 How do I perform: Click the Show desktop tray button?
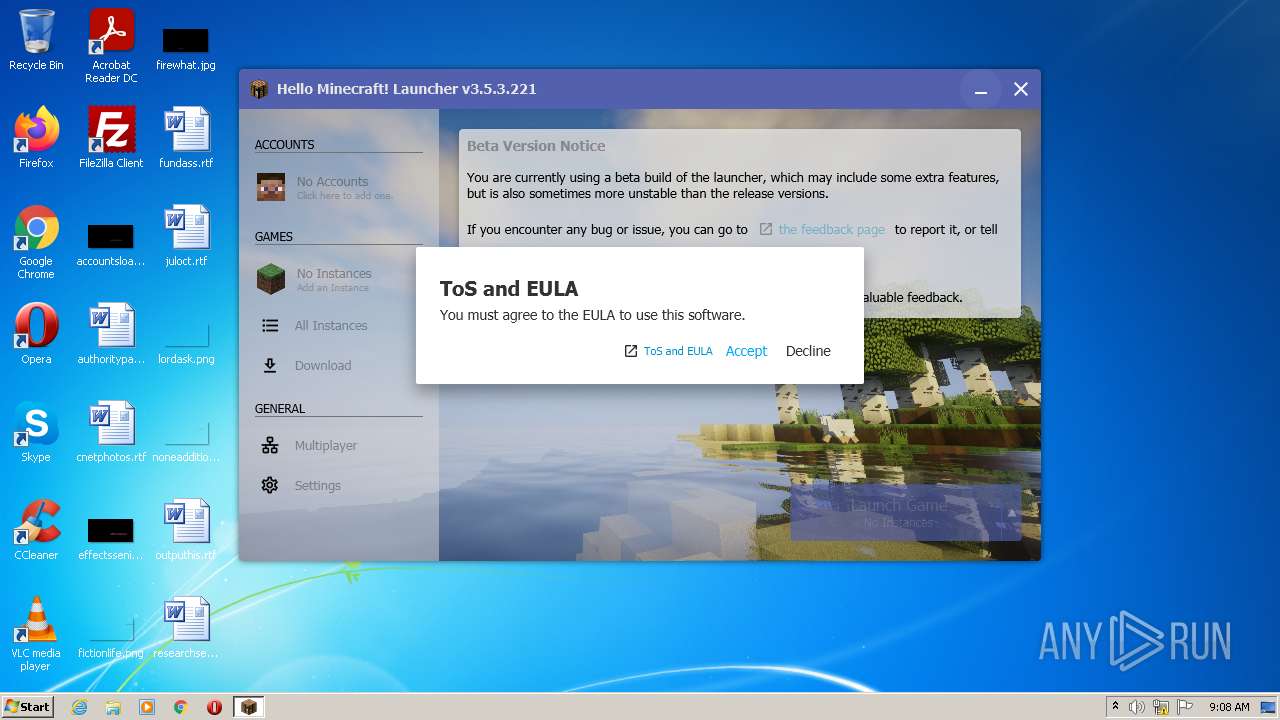(x=1269, y=707)
